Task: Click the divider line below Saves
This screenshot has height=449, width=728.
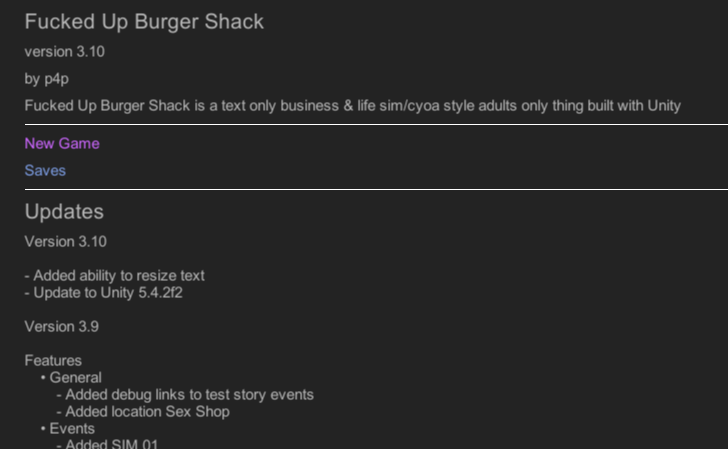Action: click(x=376, y=189)
